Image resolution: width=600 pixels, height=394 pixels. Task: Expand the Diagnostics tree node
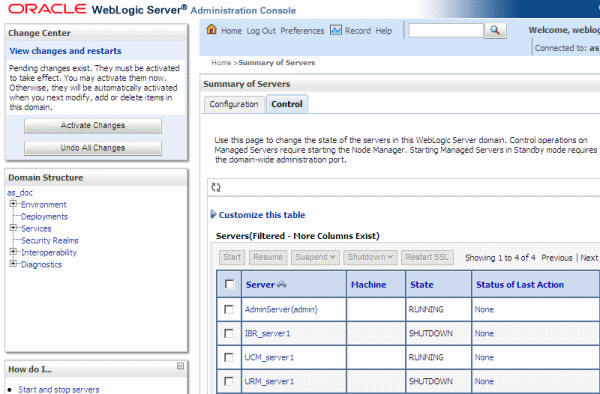click(13, 264)
